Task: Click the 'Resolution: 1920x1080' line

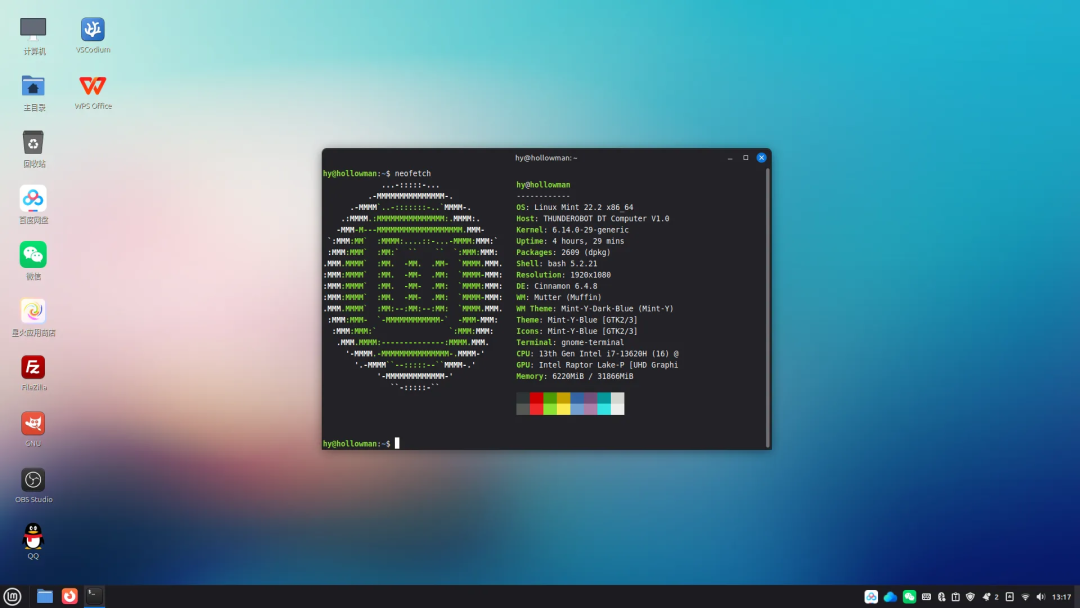Action: coord(563,275)
